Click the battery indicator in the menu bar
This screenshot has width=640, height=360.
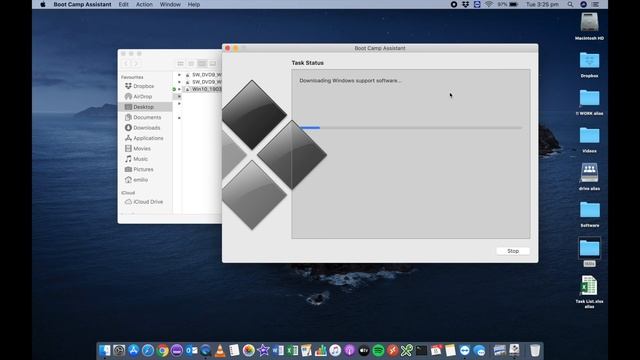click(508, 4)
